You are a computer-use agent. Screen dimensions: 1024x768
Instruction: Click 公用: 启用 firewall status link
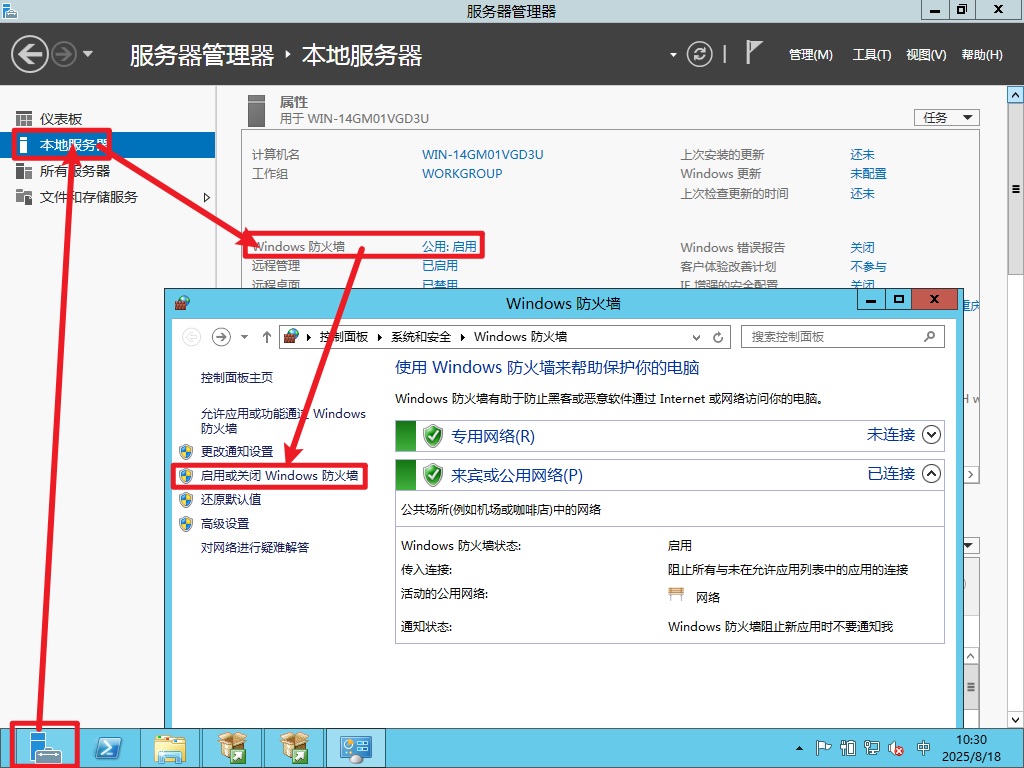449,247
